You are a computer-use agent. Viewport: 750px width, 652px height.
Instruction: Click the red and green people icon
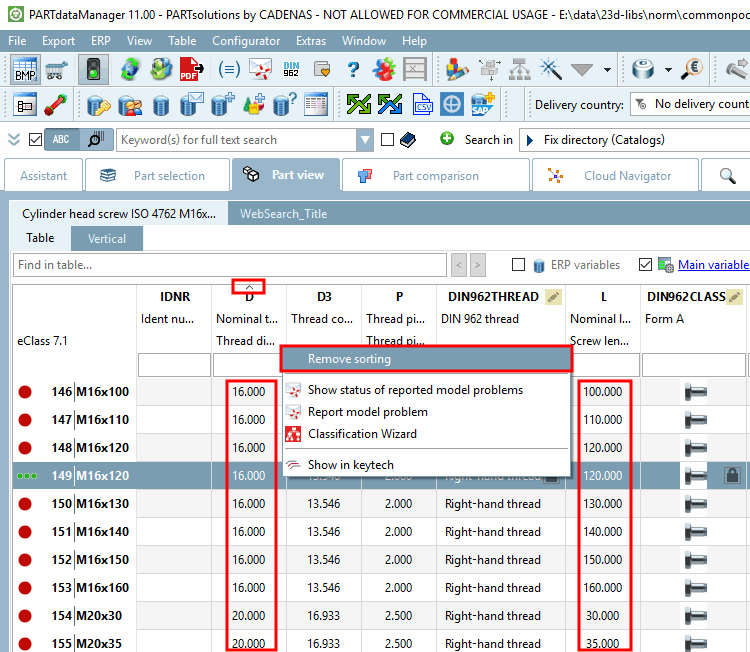pyautogui.click(x=384, y=69)
